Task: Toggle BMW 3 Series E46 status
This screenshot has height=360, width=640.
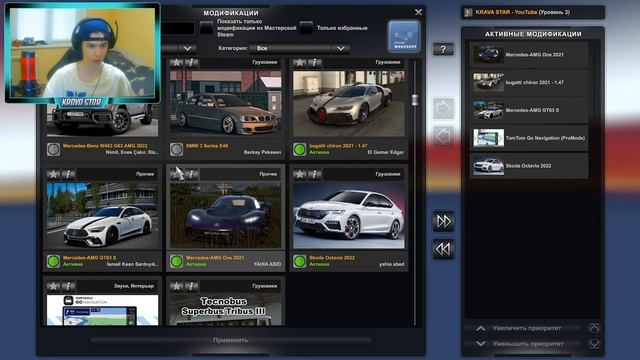Action: coord(176,149)
